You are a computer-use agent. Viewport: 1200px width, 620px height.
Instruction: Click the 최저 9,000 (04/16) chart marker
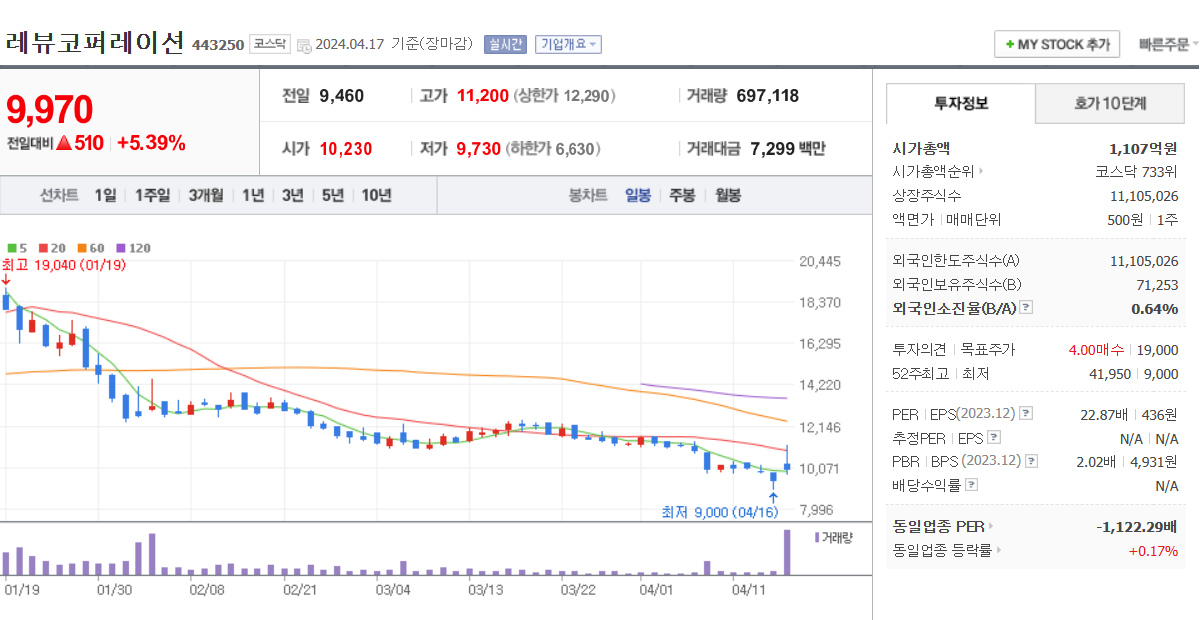pos(719,512)
